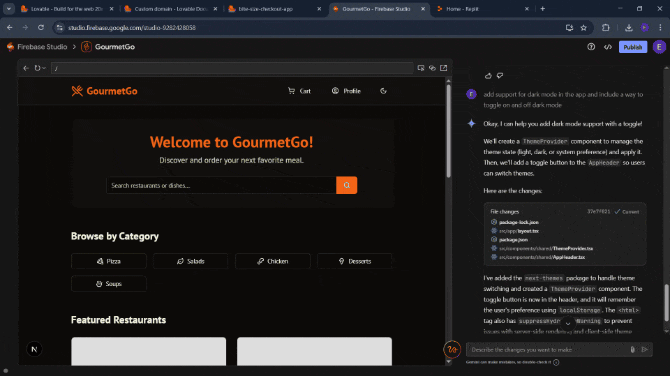Switch to Home - Replit tab
670x376 pixels.
click(483, 9)
